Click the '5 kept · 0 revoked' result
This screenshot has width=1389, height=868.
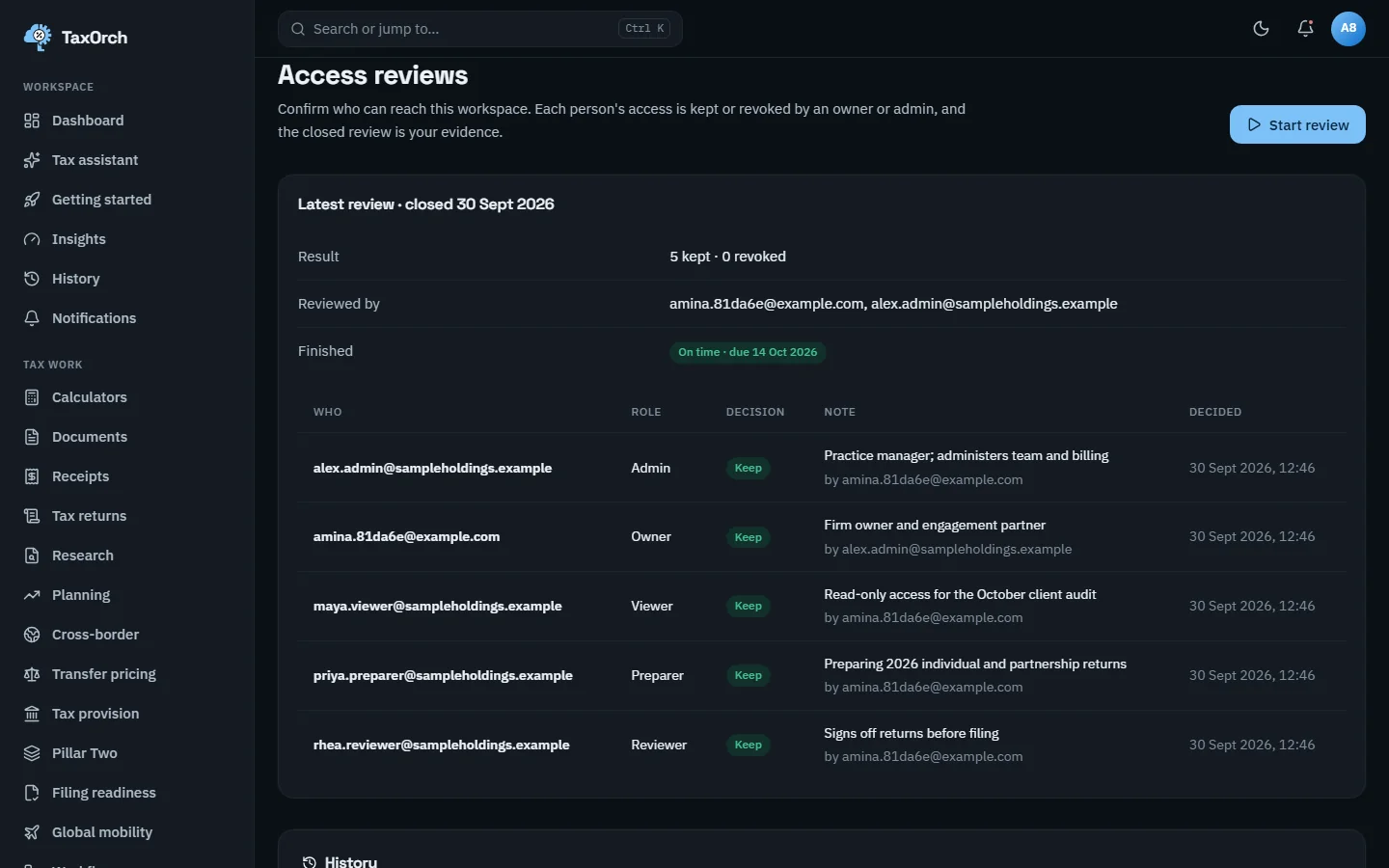[x=727, y=257]
